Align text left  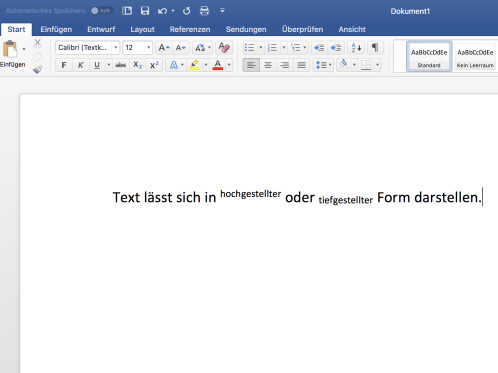tap(251, 65)
